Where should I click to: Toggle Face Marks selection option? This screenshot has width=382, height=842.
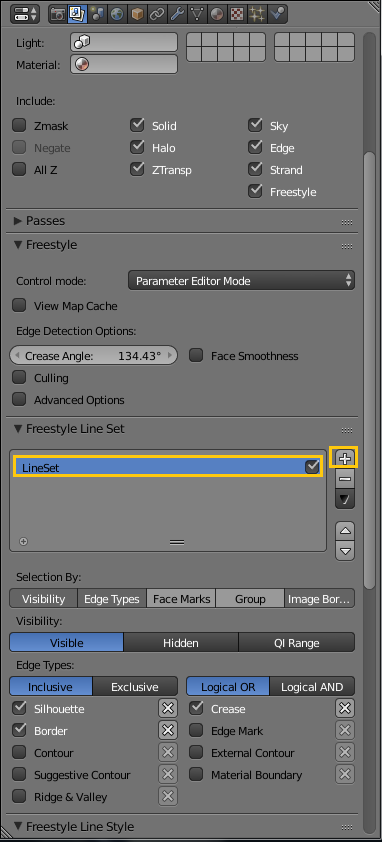point(182,599)
